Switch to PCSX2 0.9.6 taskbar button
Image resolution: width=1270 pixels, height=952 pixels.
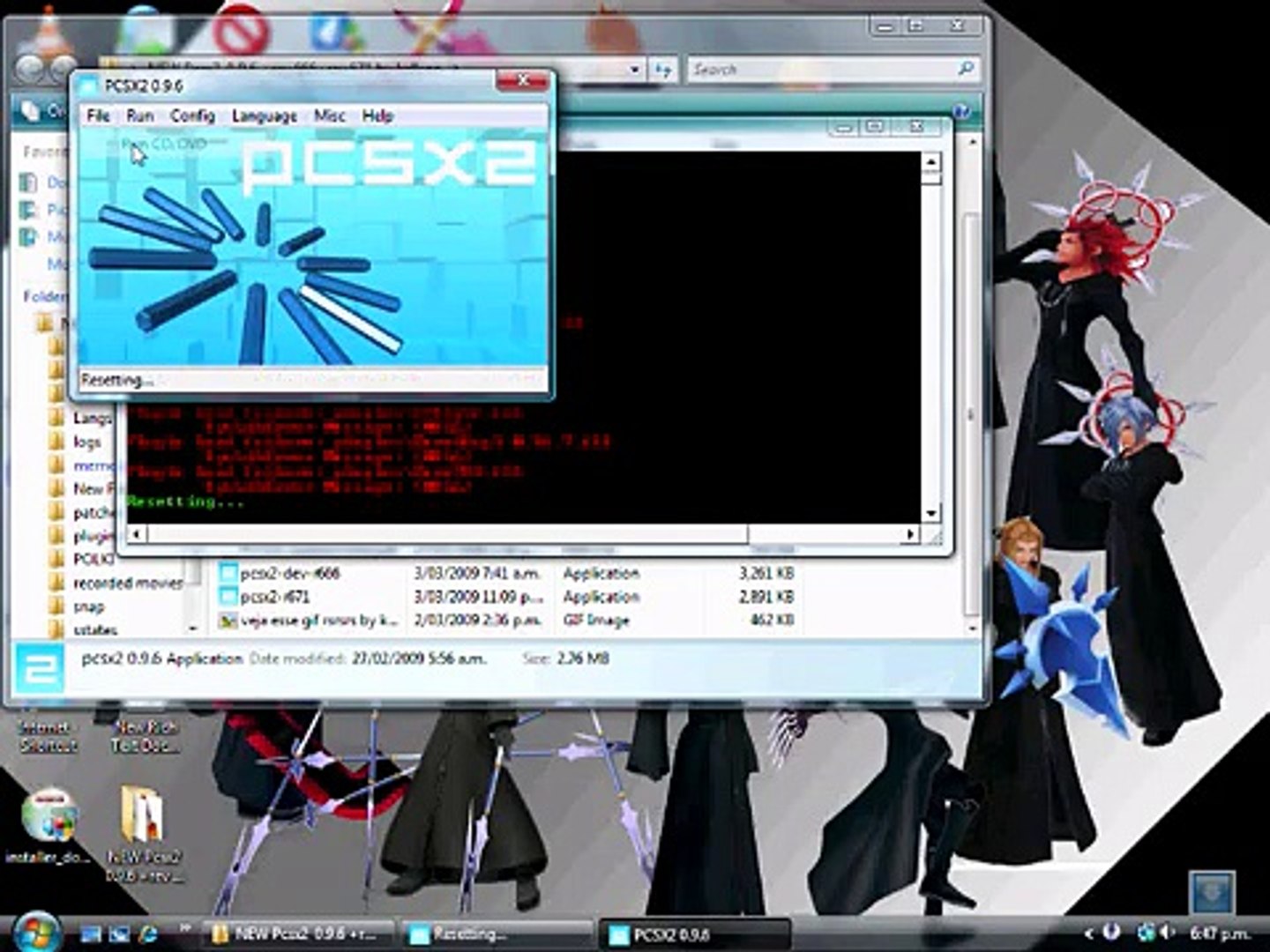[694, 934]
